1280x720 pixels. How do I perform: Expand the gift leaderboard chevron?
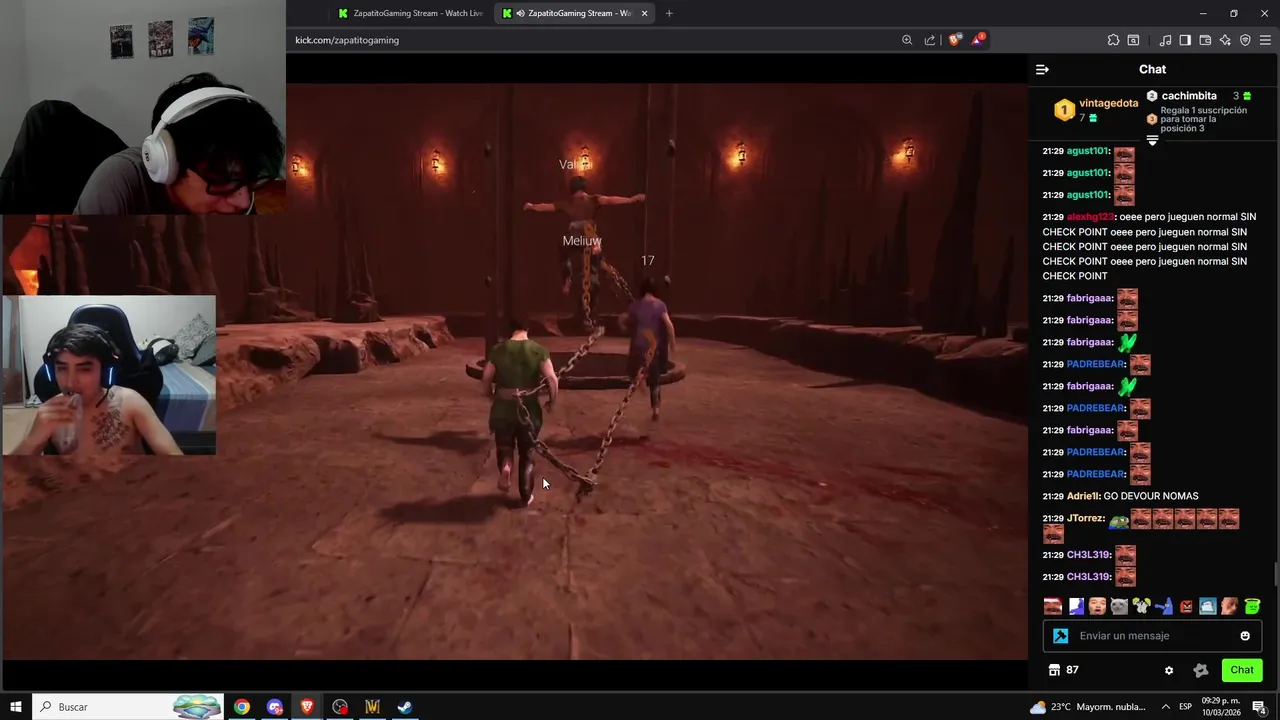1152,141
